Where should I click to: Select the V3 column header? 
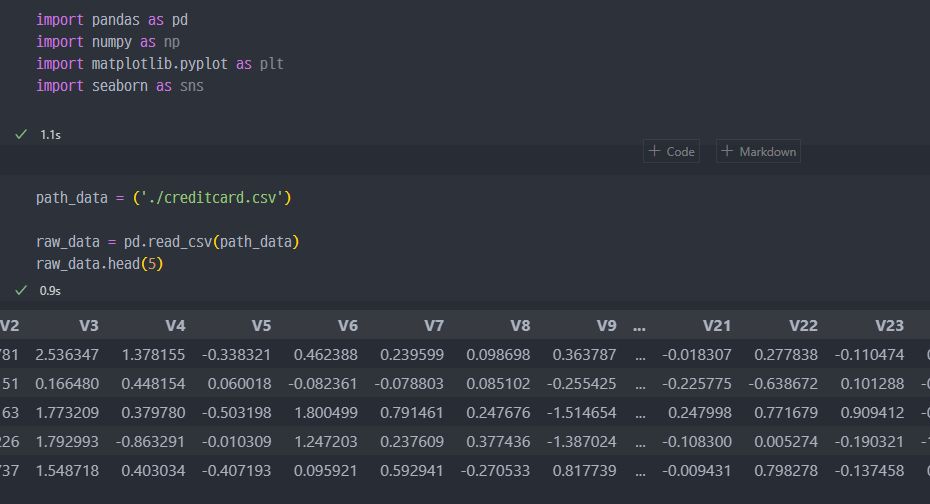89,325
